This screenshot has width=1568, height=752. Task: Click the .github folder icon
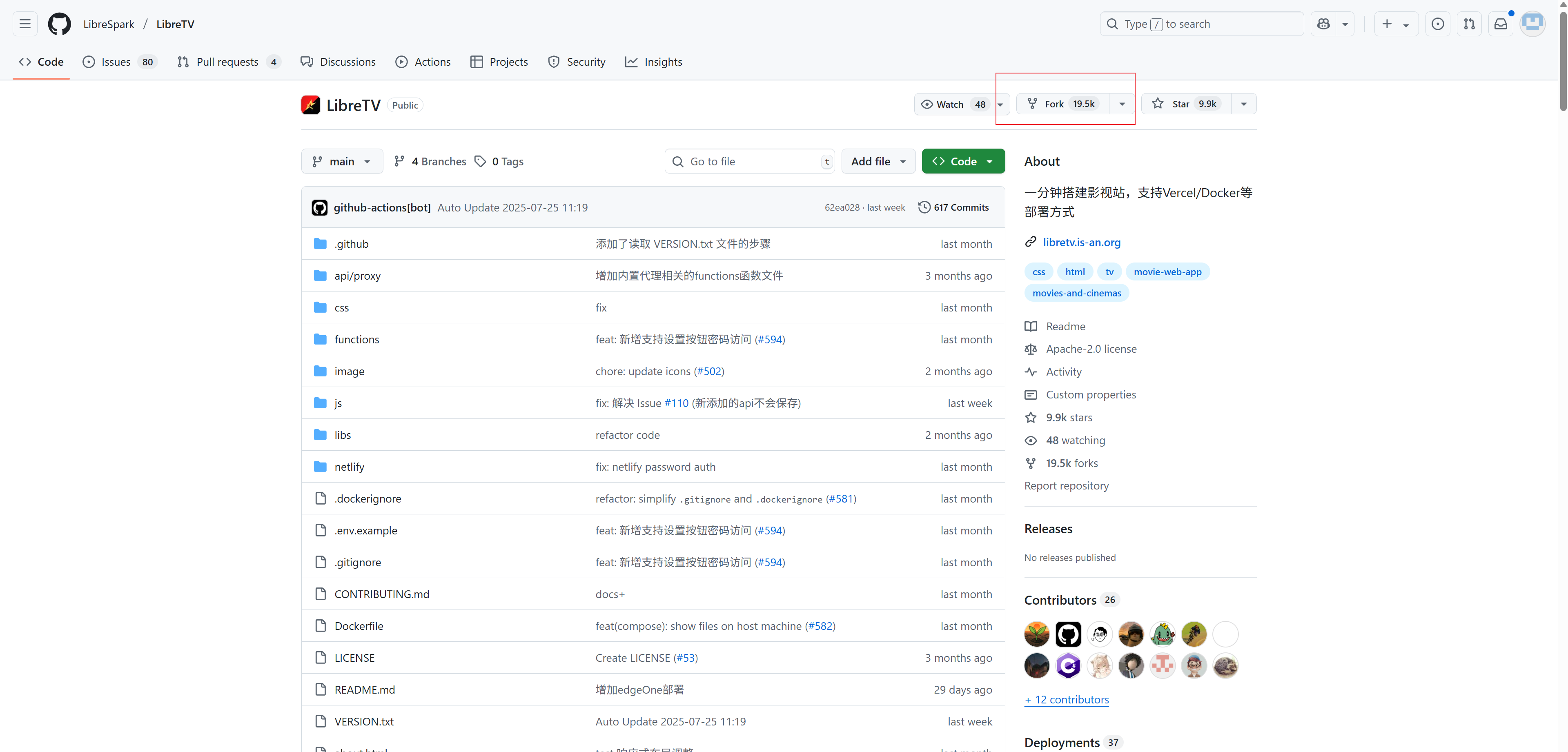click(320, 243)
